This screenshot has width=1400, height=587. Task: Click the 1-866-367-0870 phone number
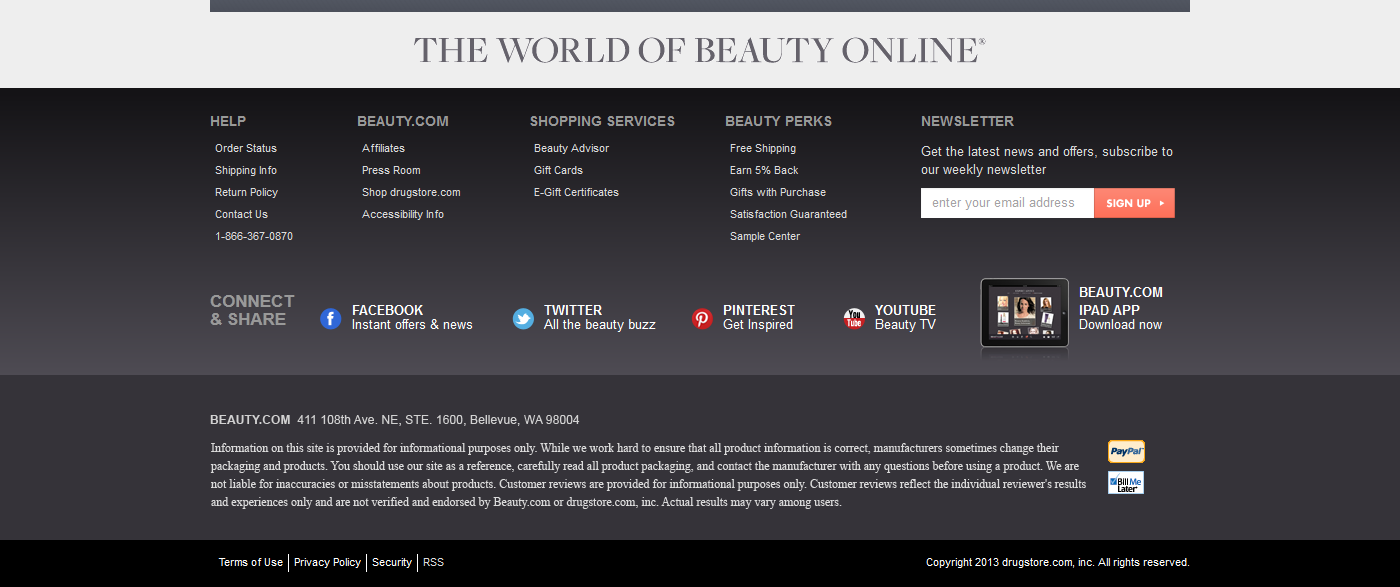[254, 236]
